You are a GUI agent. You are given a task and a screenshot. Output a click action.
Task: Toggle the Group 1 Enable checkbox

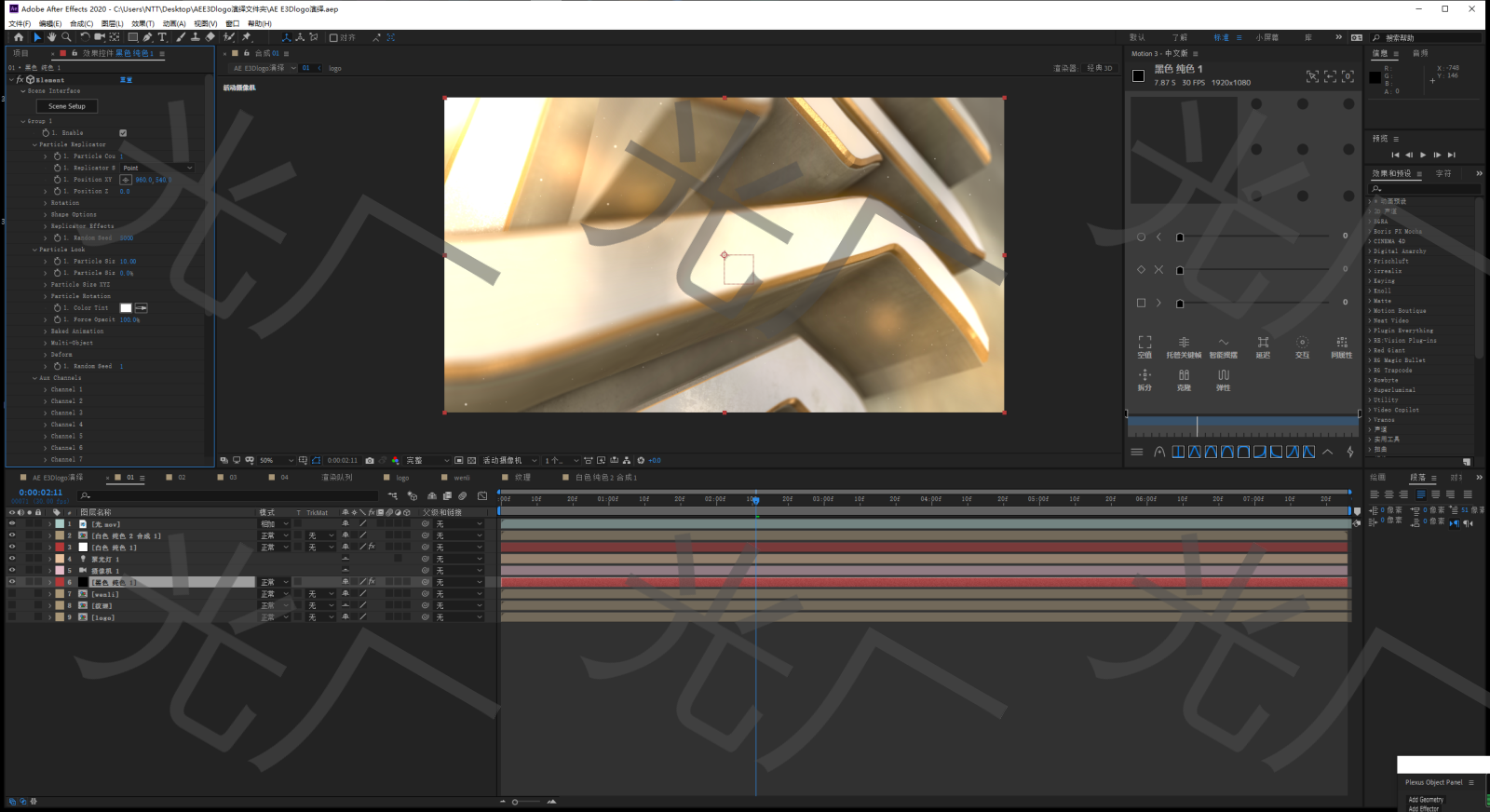(123, 133)
